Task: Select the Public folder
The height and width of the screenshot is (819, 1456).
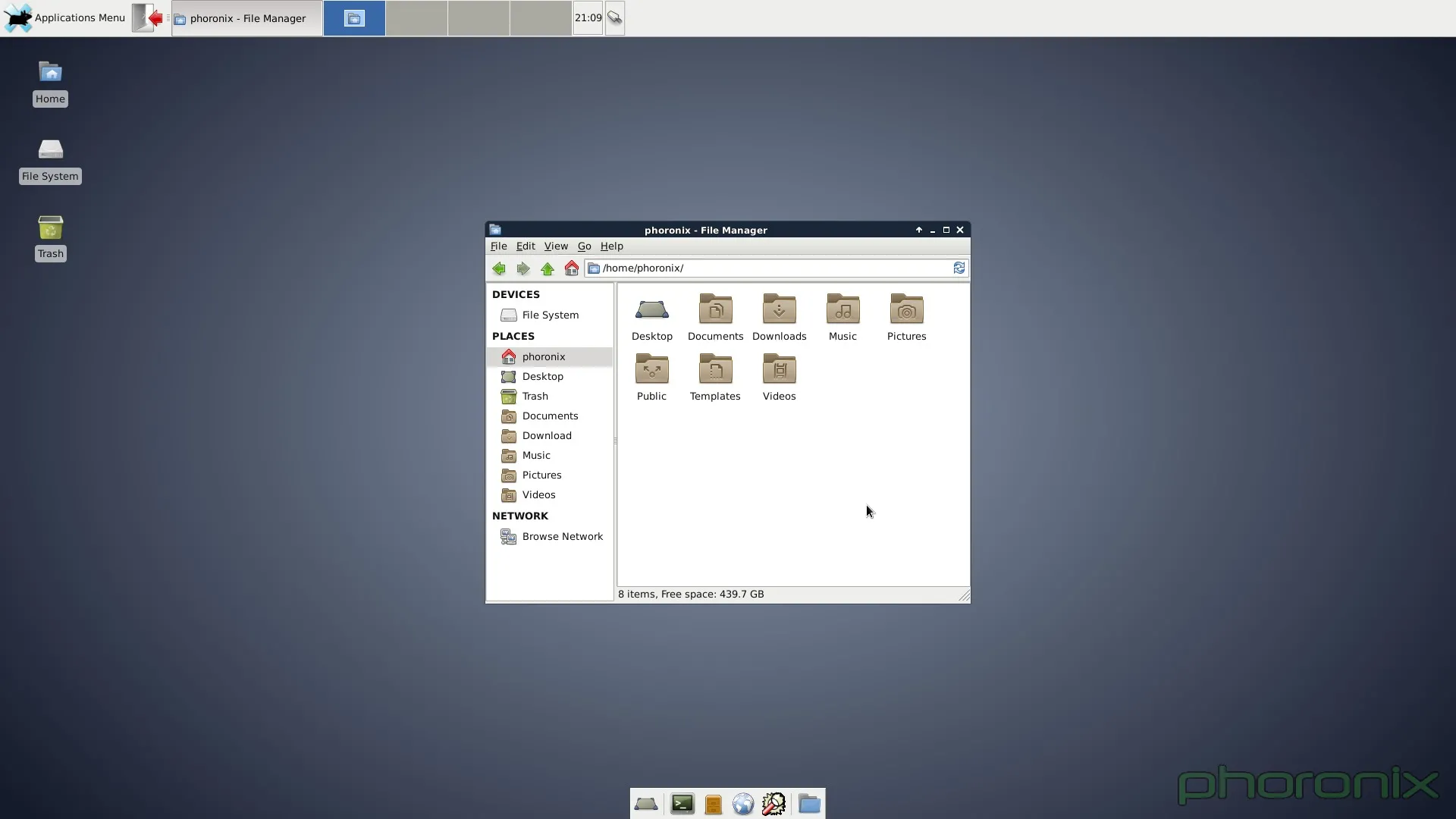Action: (651, 378)
